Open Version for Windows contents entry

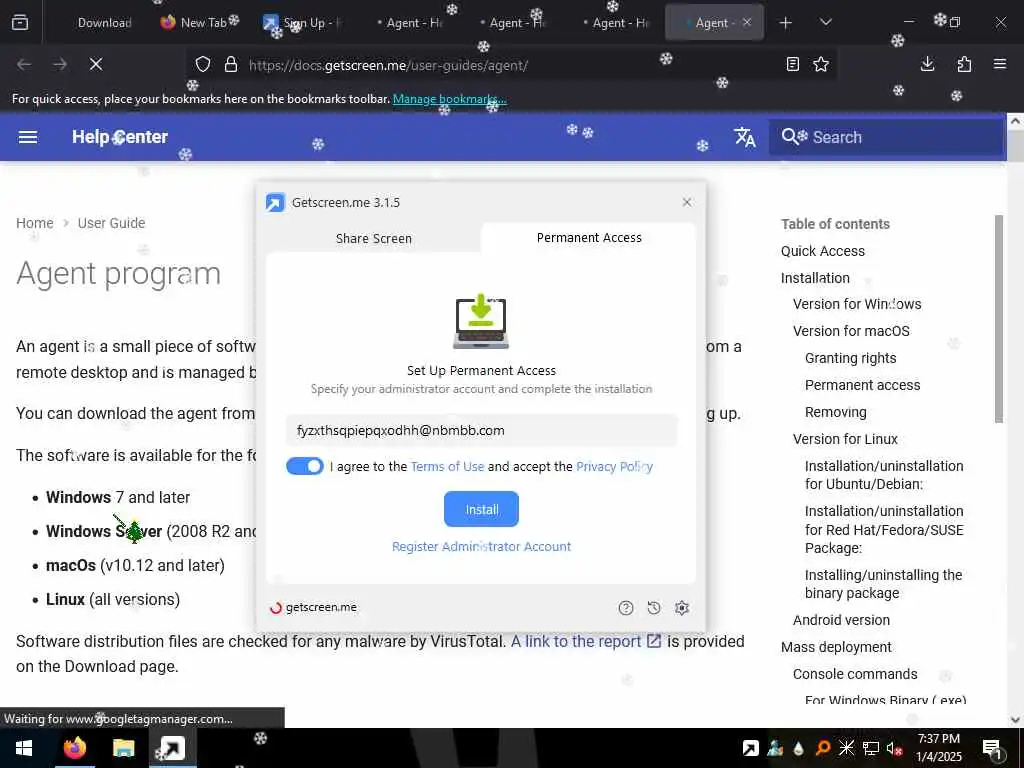coord(857,304)
